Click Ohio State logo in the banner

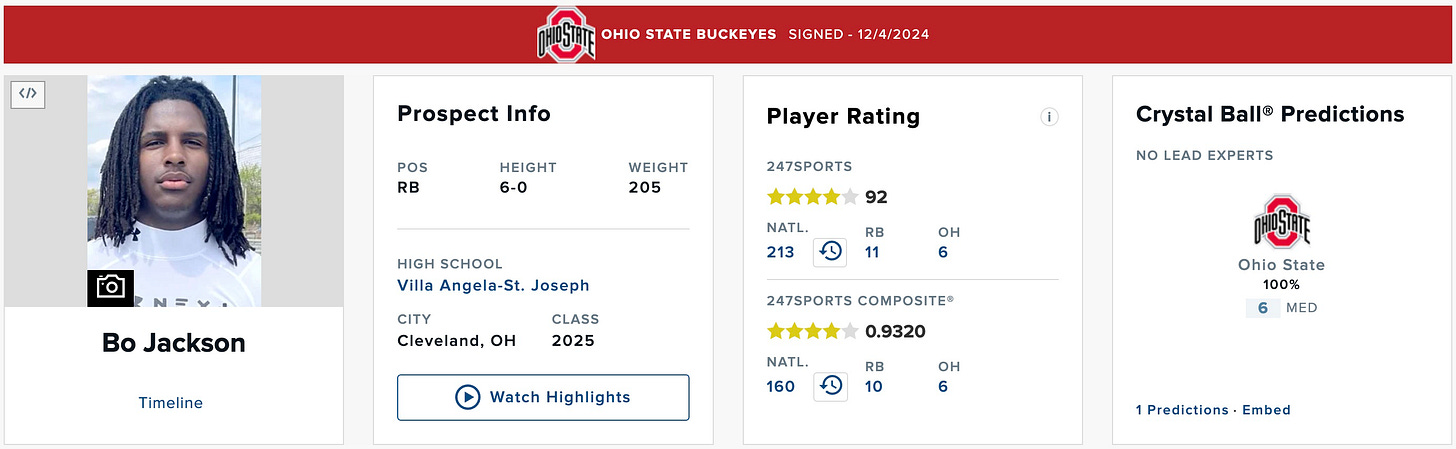[x=566, y=34]
